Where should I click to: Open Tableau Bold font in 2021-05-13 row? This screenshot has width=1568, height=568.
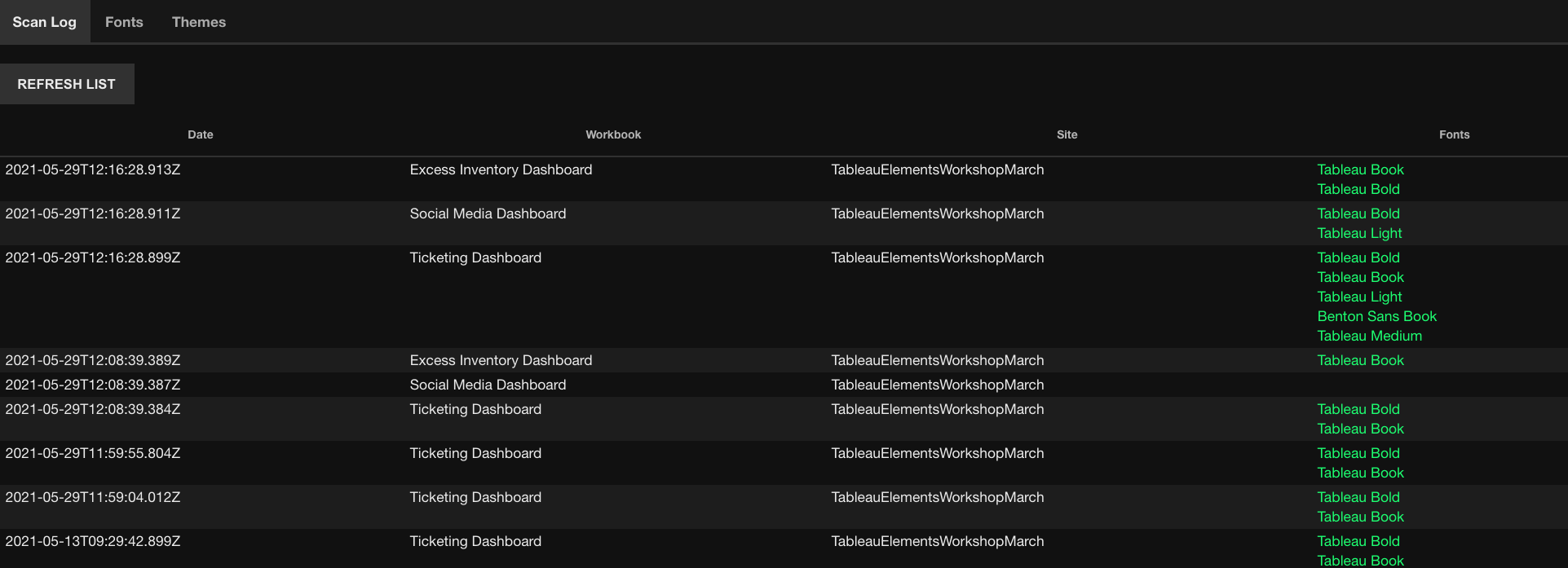click(1358, 541)
